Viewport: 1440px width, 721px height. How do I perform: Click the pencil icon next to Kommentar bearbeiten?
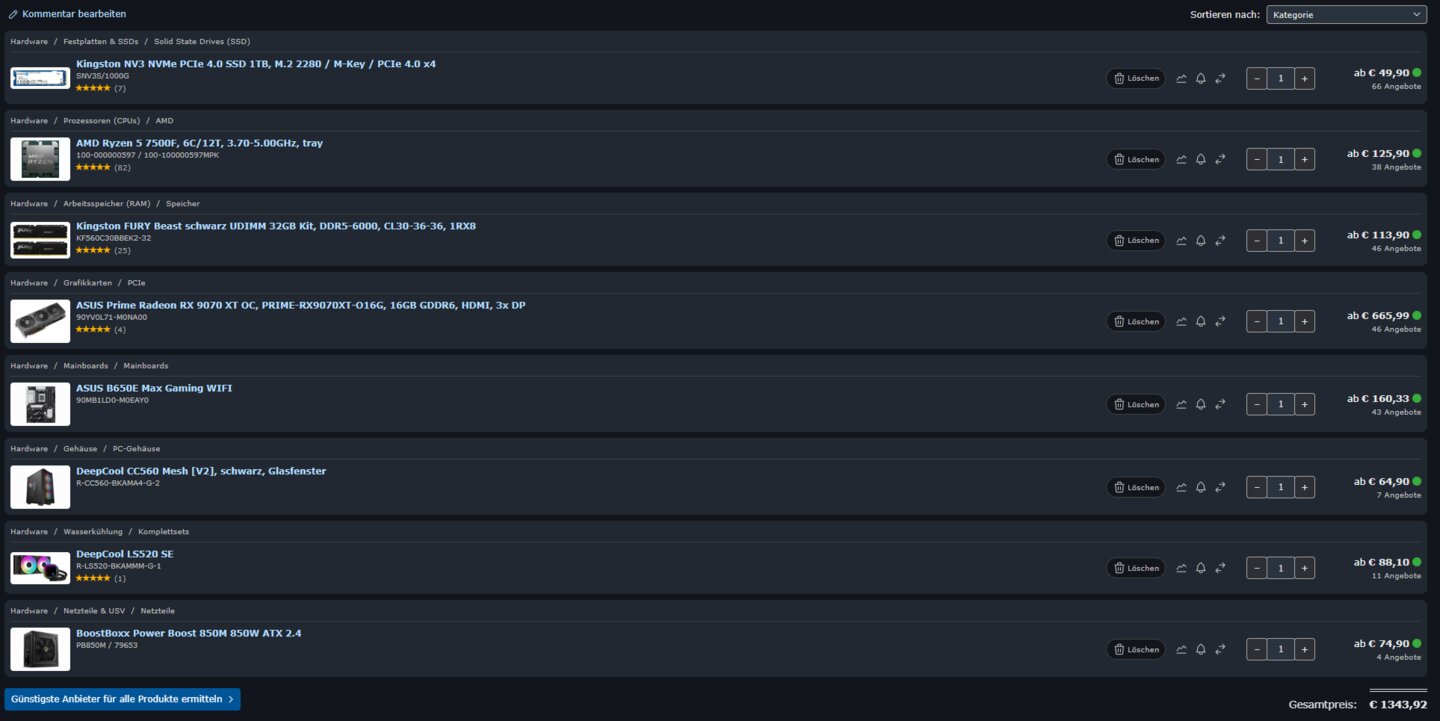tap(13, 14)
